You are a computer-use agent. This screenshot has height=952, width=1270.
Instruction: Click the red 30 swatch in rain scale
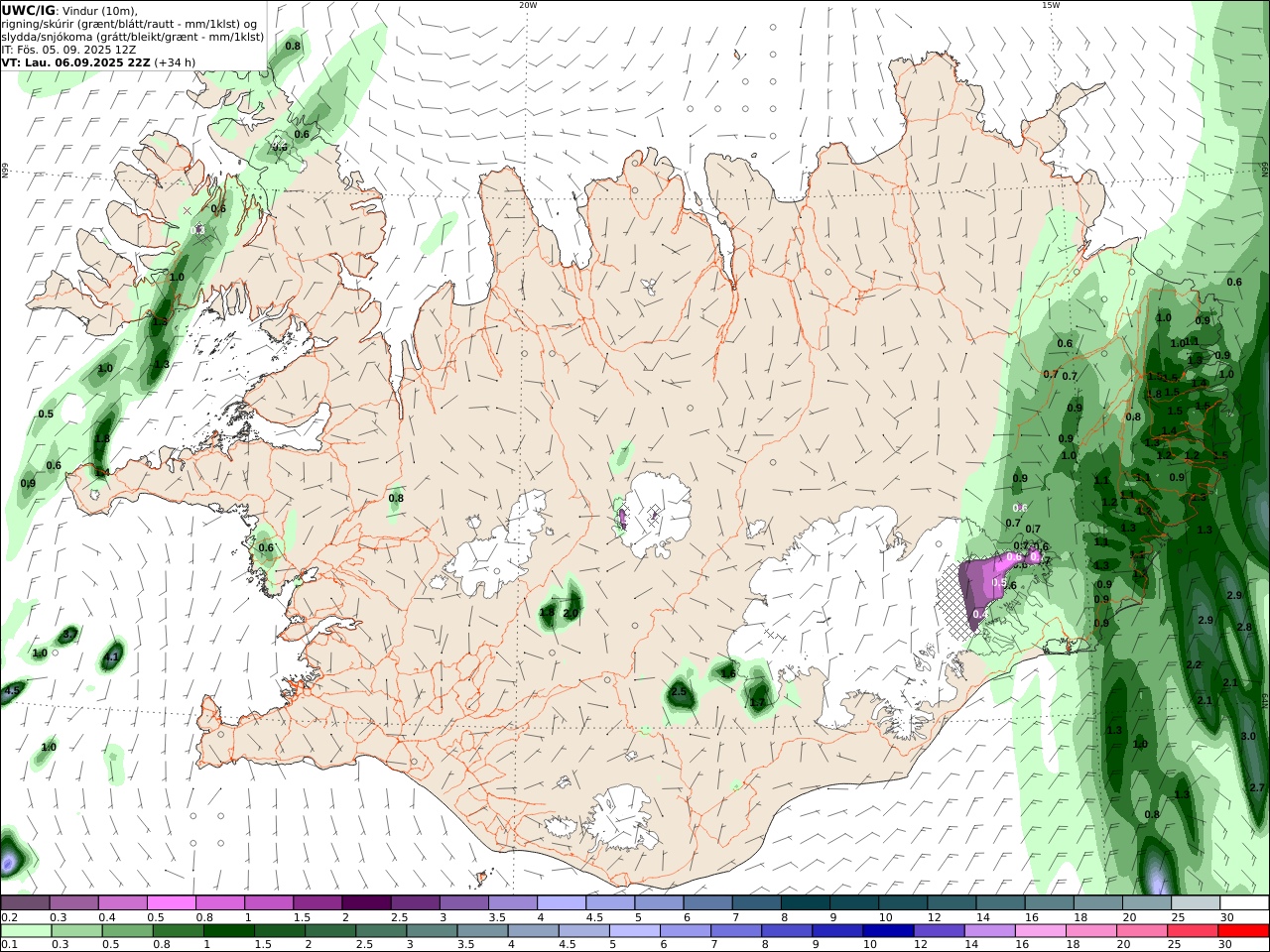pyautogui.click(x=1244, y=931)
